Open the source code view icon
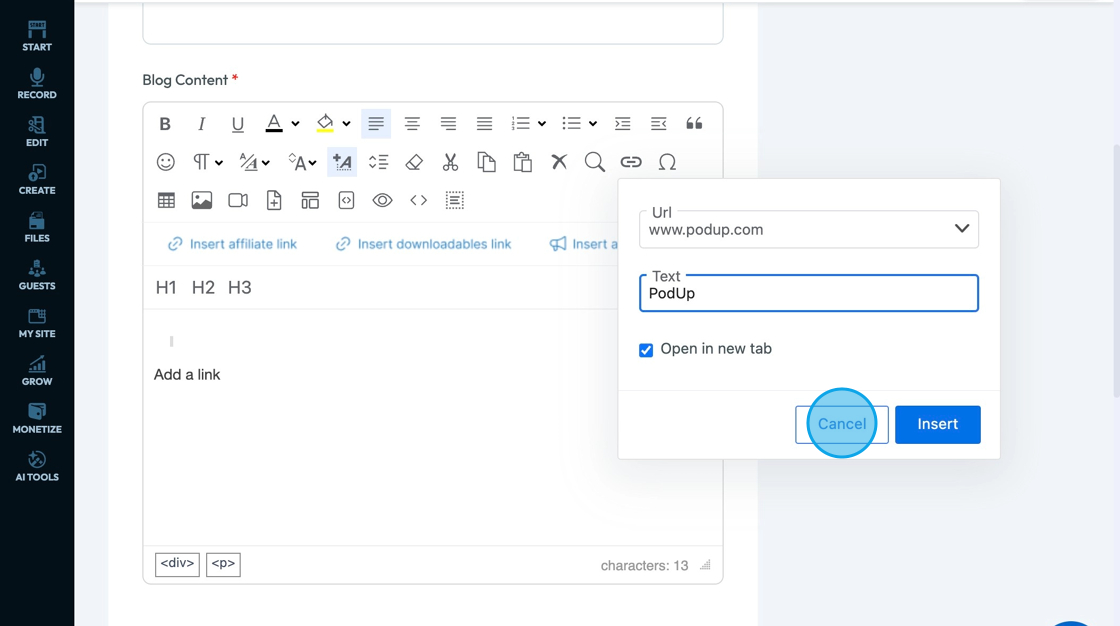Screen dimensions: 1120x626 (419, 201)
